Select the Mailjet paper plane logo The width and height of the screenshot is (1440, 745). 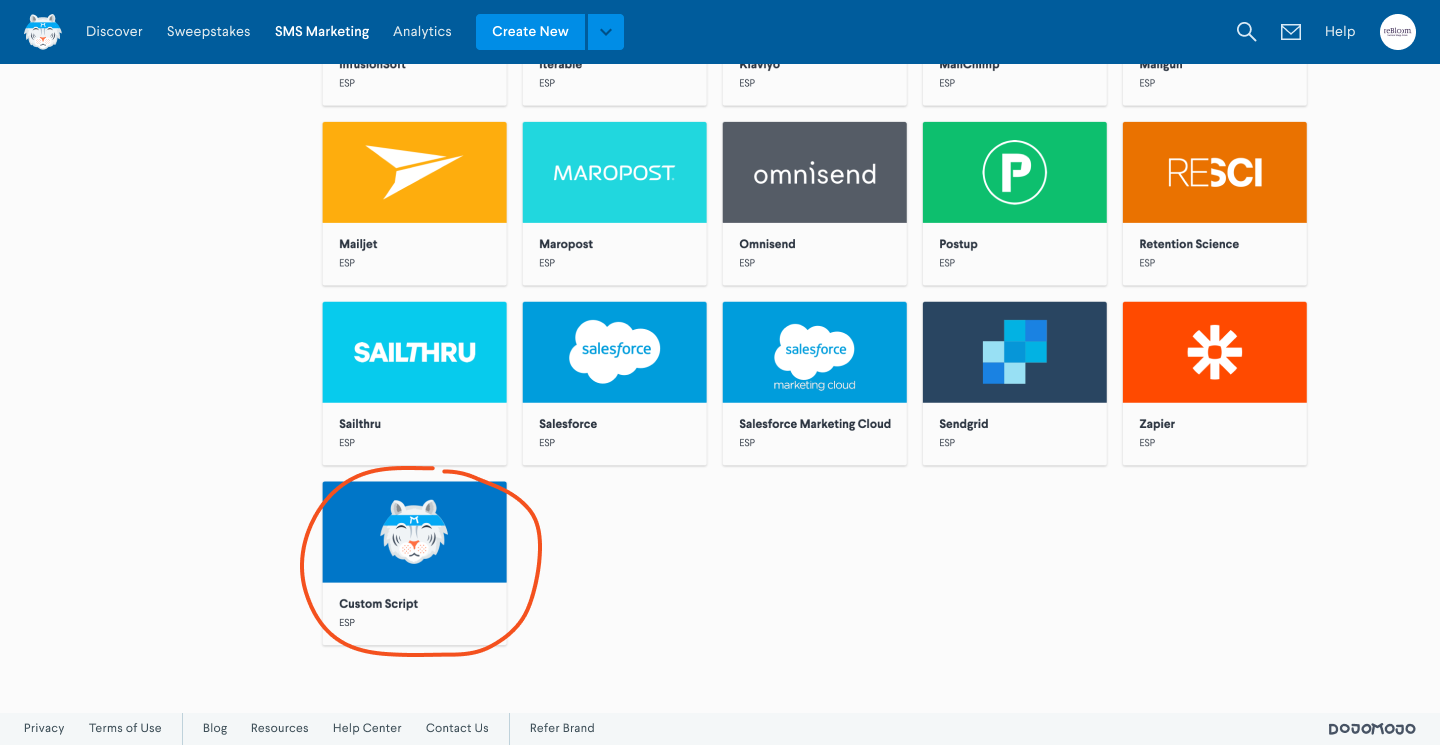[x=415, y=172]
